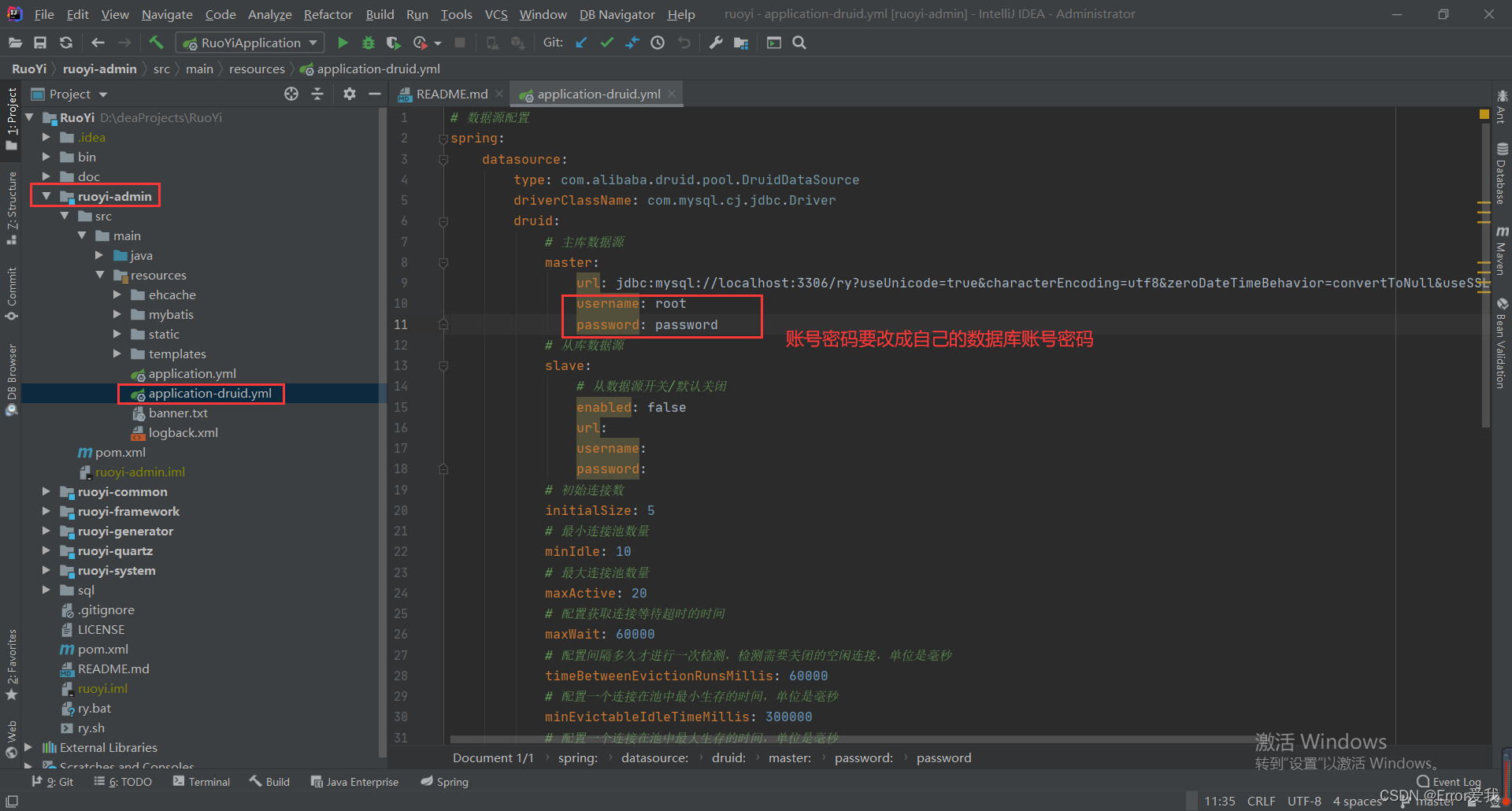Click the datasource breadcrumb below the editor

tap(654, 757)
